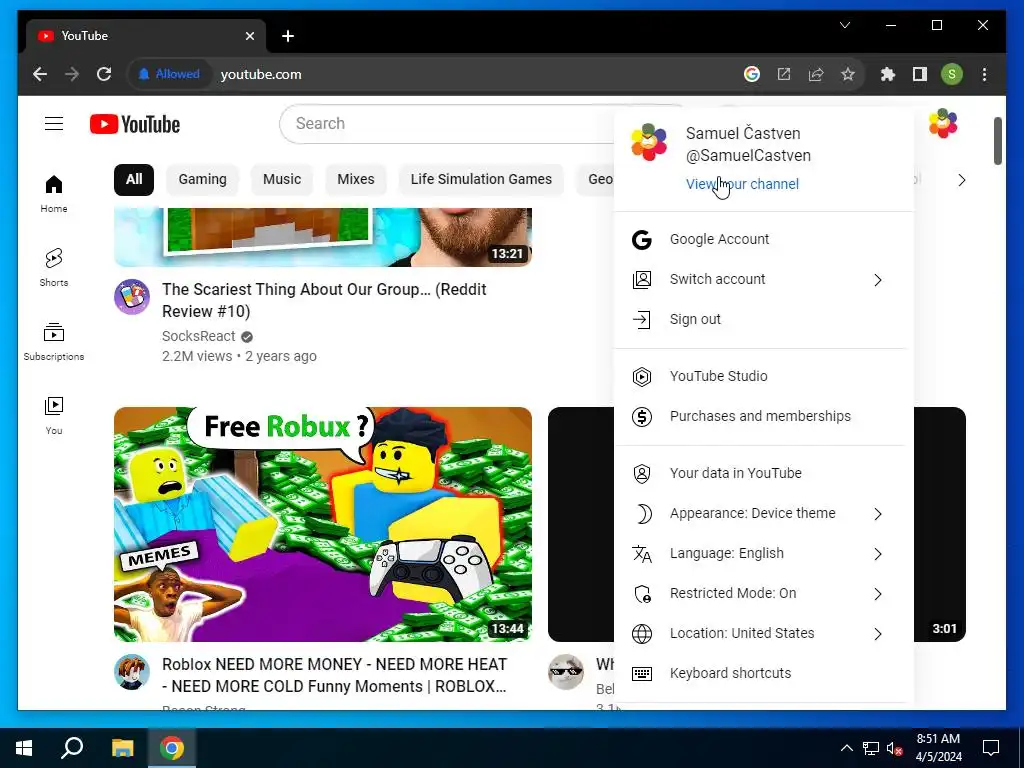
Task: Show hidden system tray icons
Action: click(x=846, y=748)
